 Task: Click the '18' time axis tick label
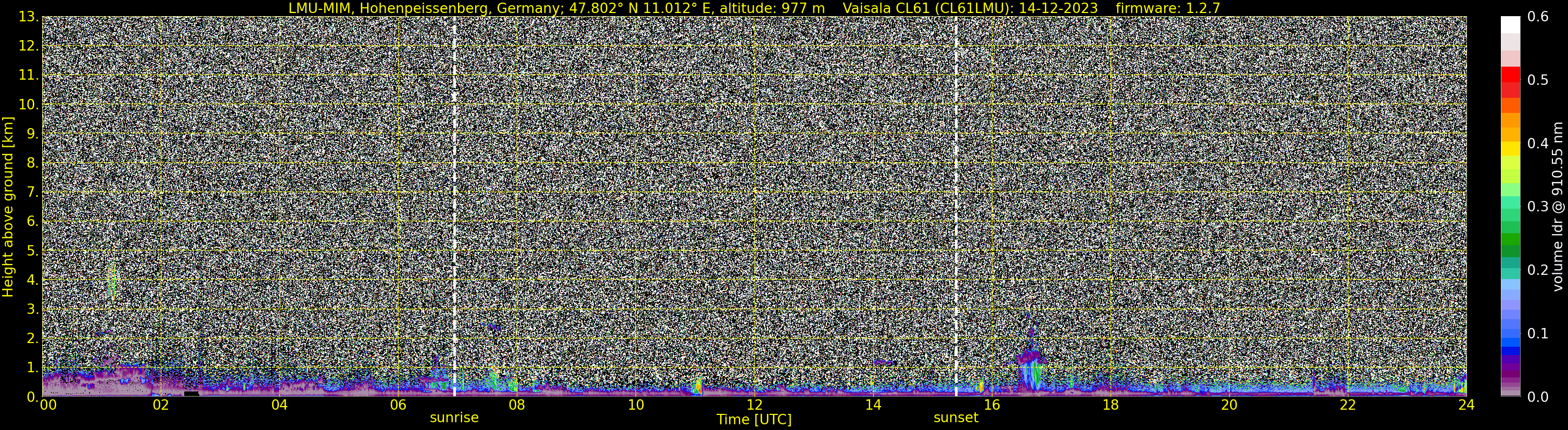click(1110, 405)
